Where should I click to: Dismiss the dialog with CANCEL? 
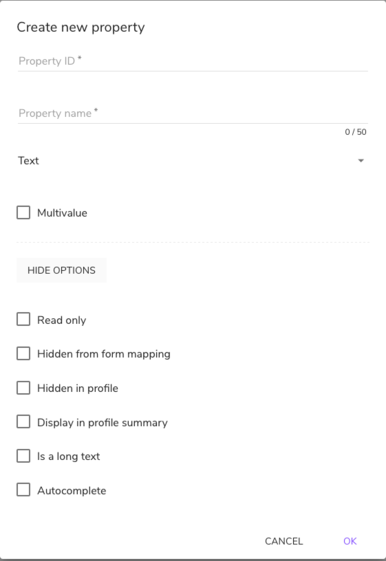click(x=284, y=541)
